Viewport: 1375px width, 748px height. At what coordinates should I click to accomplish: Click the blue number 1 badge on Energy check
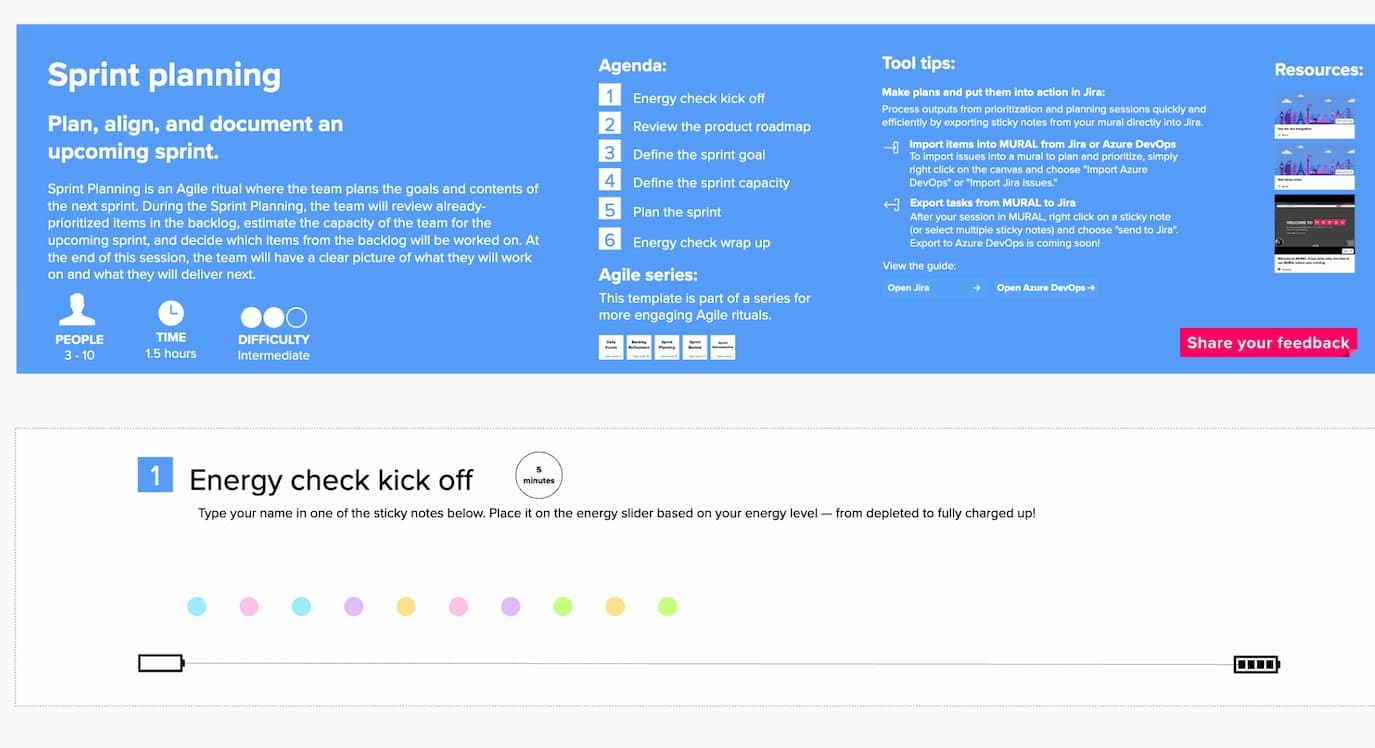pyautogui.click(x=155, y=474)
